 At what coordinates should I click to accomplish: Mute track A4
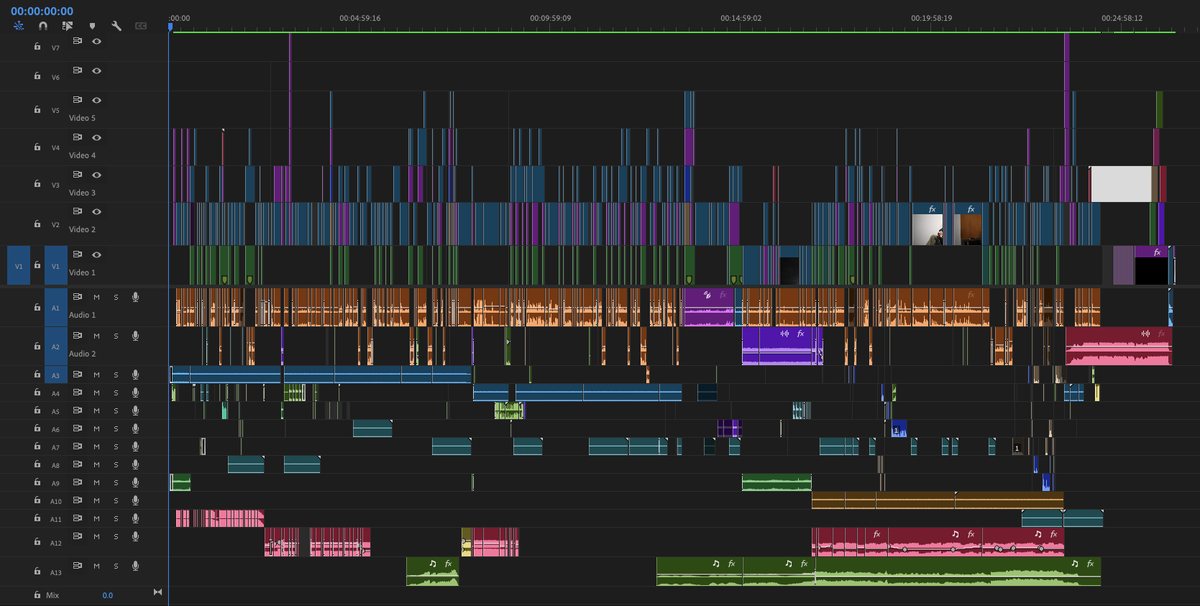click(97, 393)
